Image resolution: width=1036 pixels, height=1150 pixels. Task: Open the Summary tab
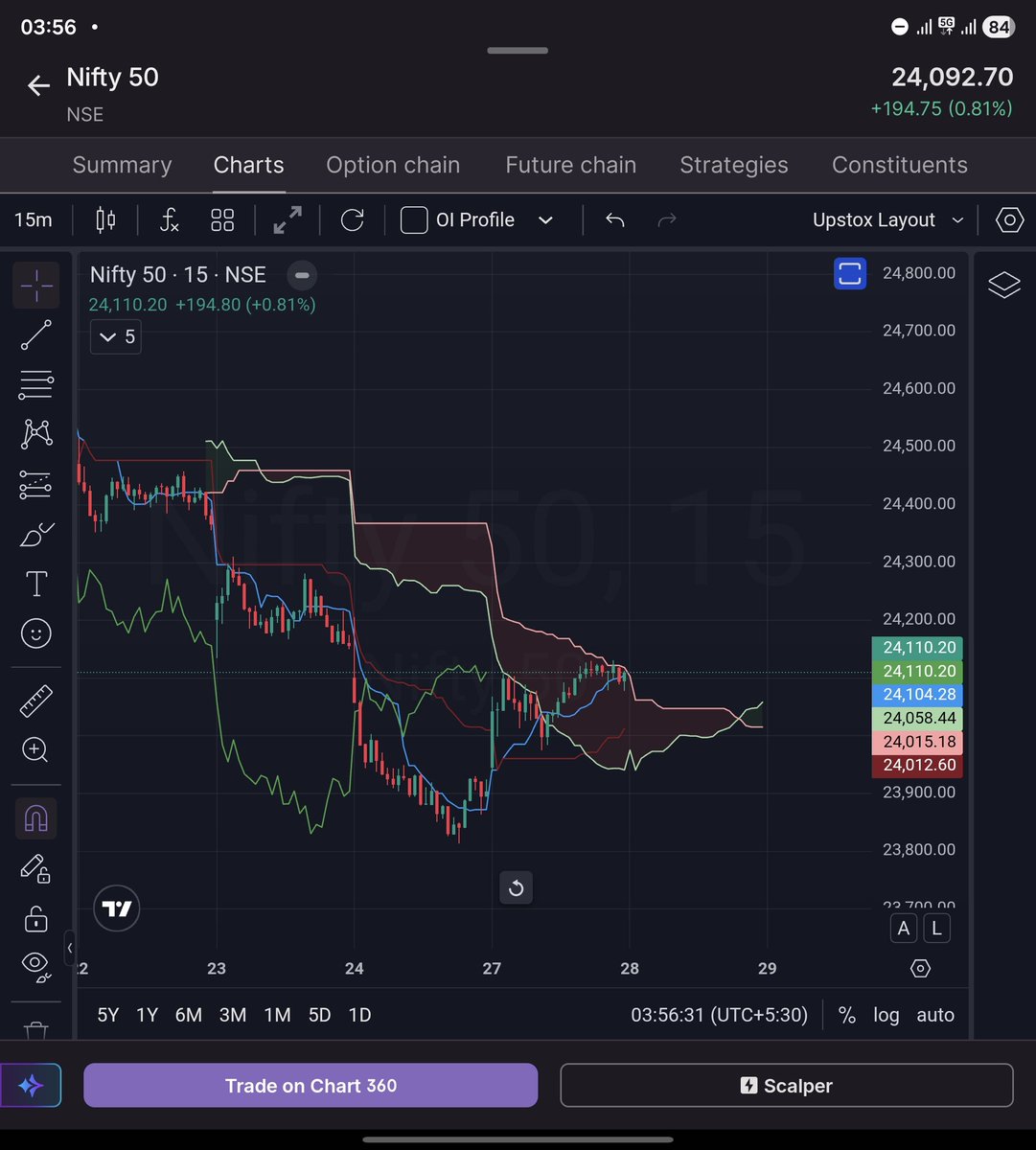(122, 165)
